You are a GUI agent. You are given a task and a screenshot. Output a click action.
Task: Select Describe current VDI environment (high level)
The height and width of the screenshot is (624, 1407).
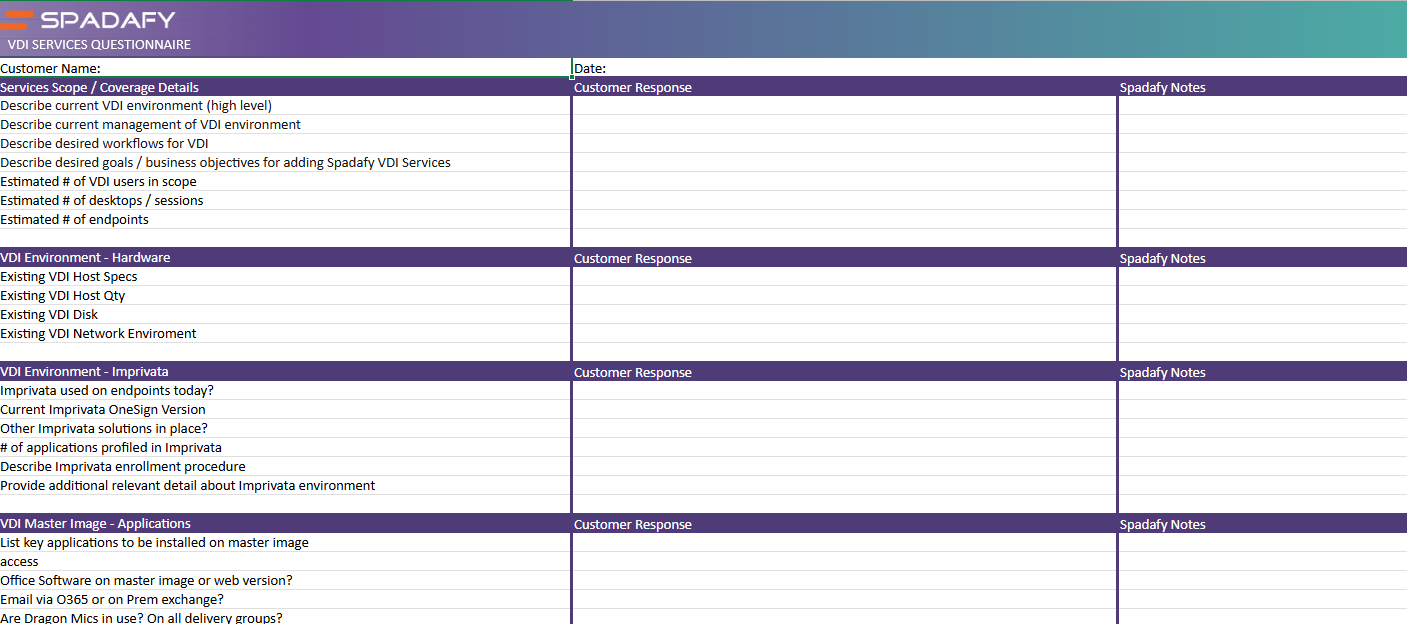coord(285,105)
